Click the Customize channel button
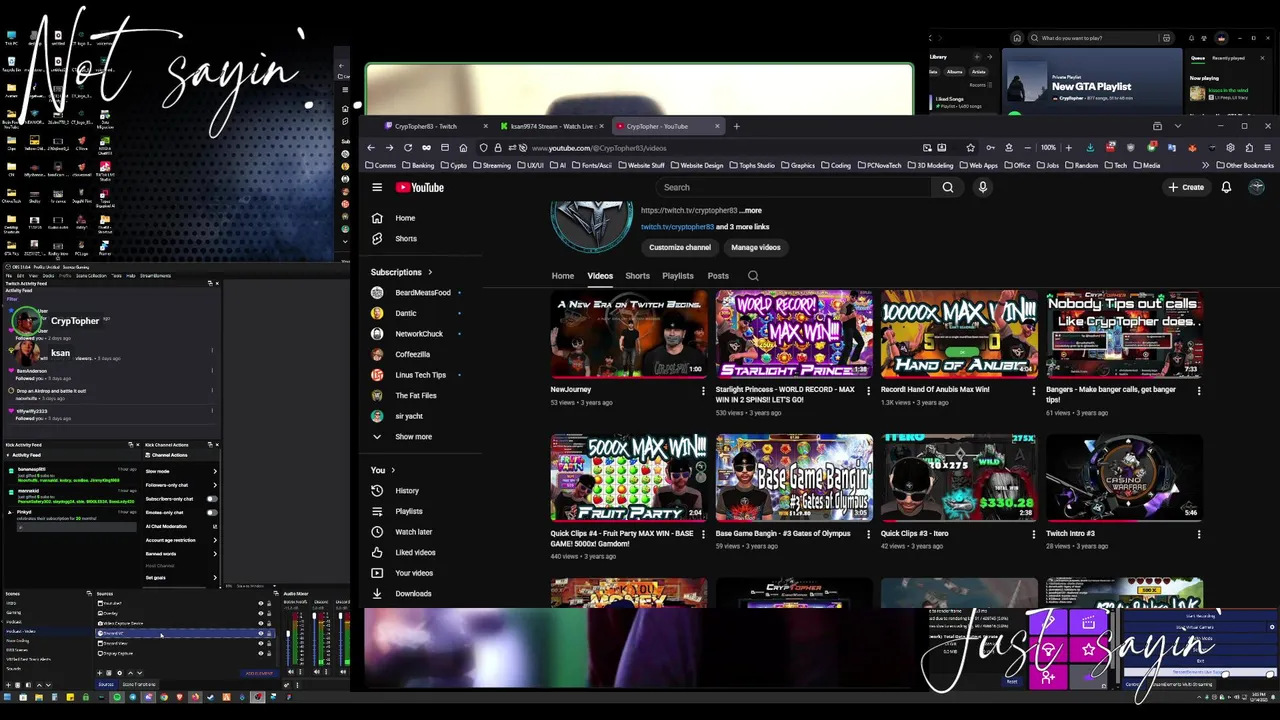Image resolution: width=1280 pixels, height=720 pixels. [680, 247]
